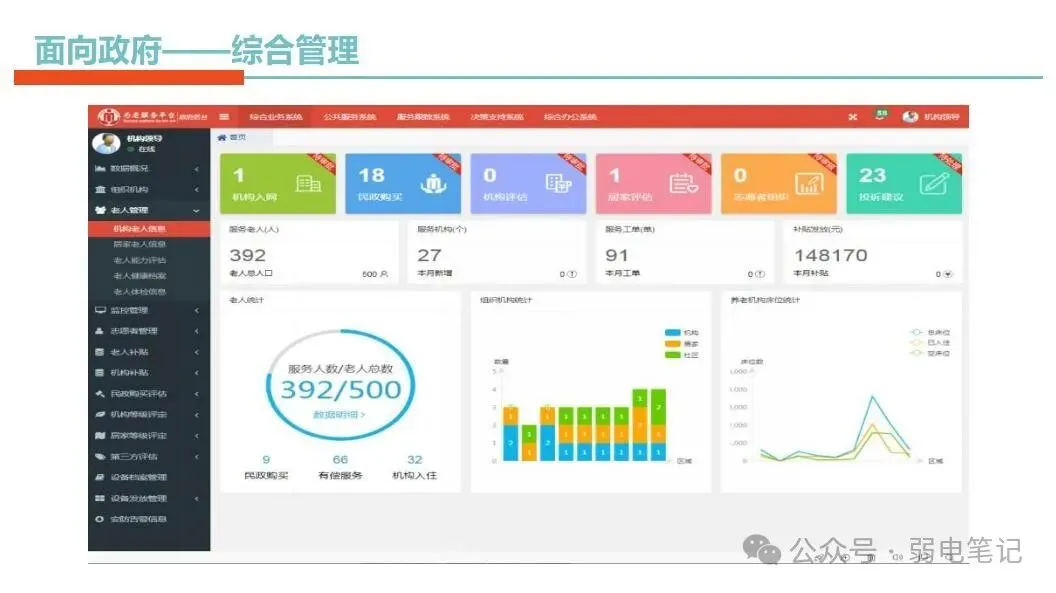Click the user icon beside 志愿者管理
The width and height of the screenshot is (1056, 593).
click(100, 331)
